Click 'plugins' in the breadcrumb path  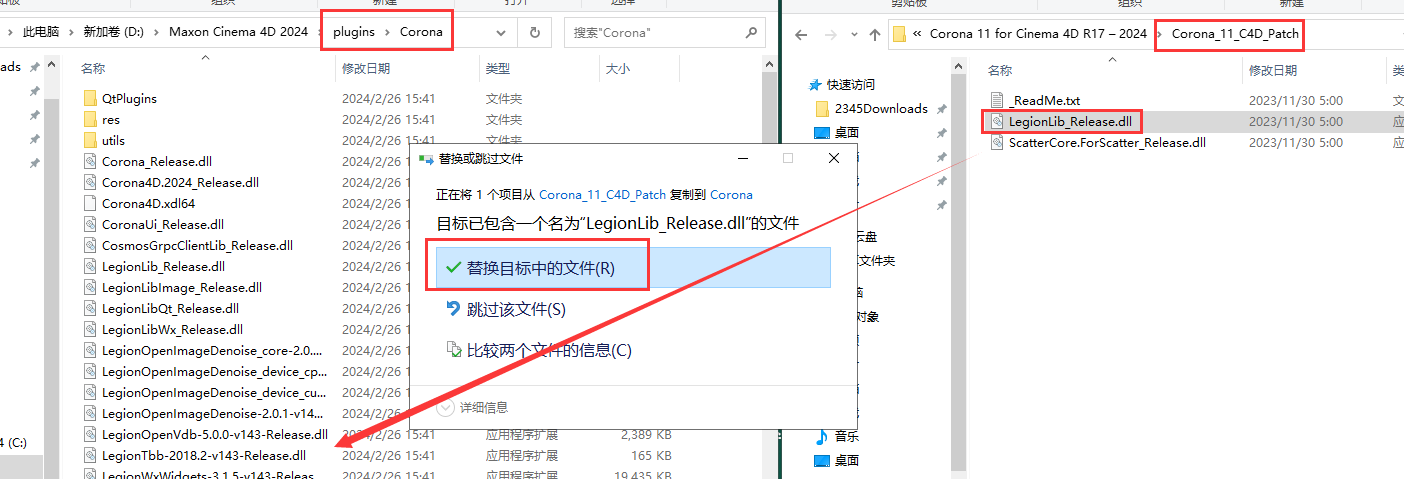pyautogui.click(x=354, y=32)
